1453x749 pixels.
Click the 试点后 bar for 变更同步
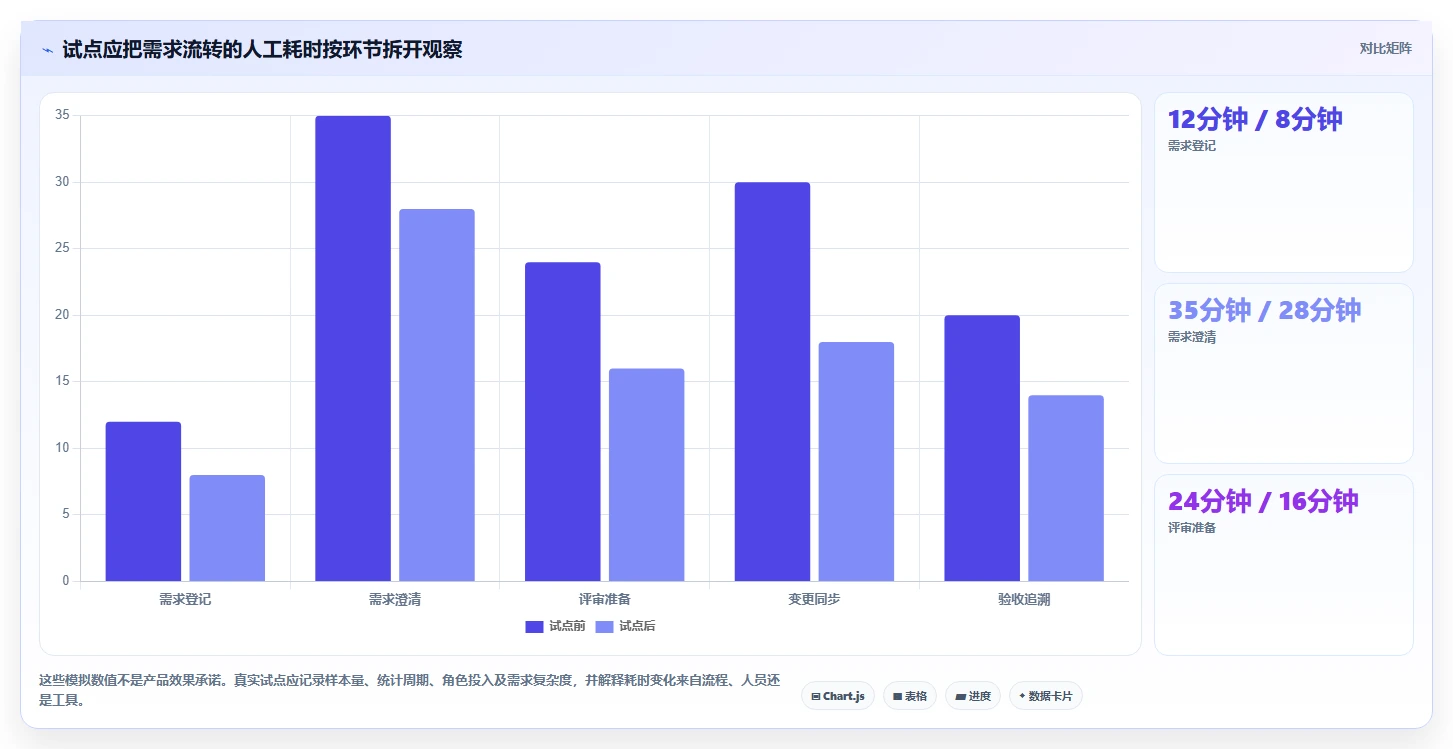pyautogui.click(x=857, y=462)
